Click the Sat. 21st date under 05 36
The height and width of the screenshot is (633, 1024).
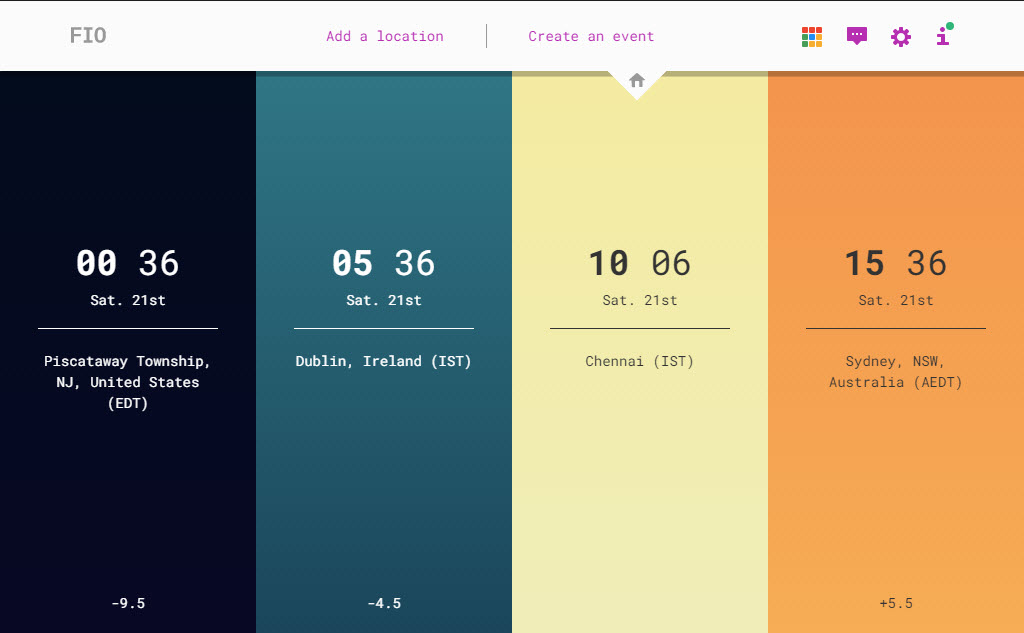(x=384, y=300)
